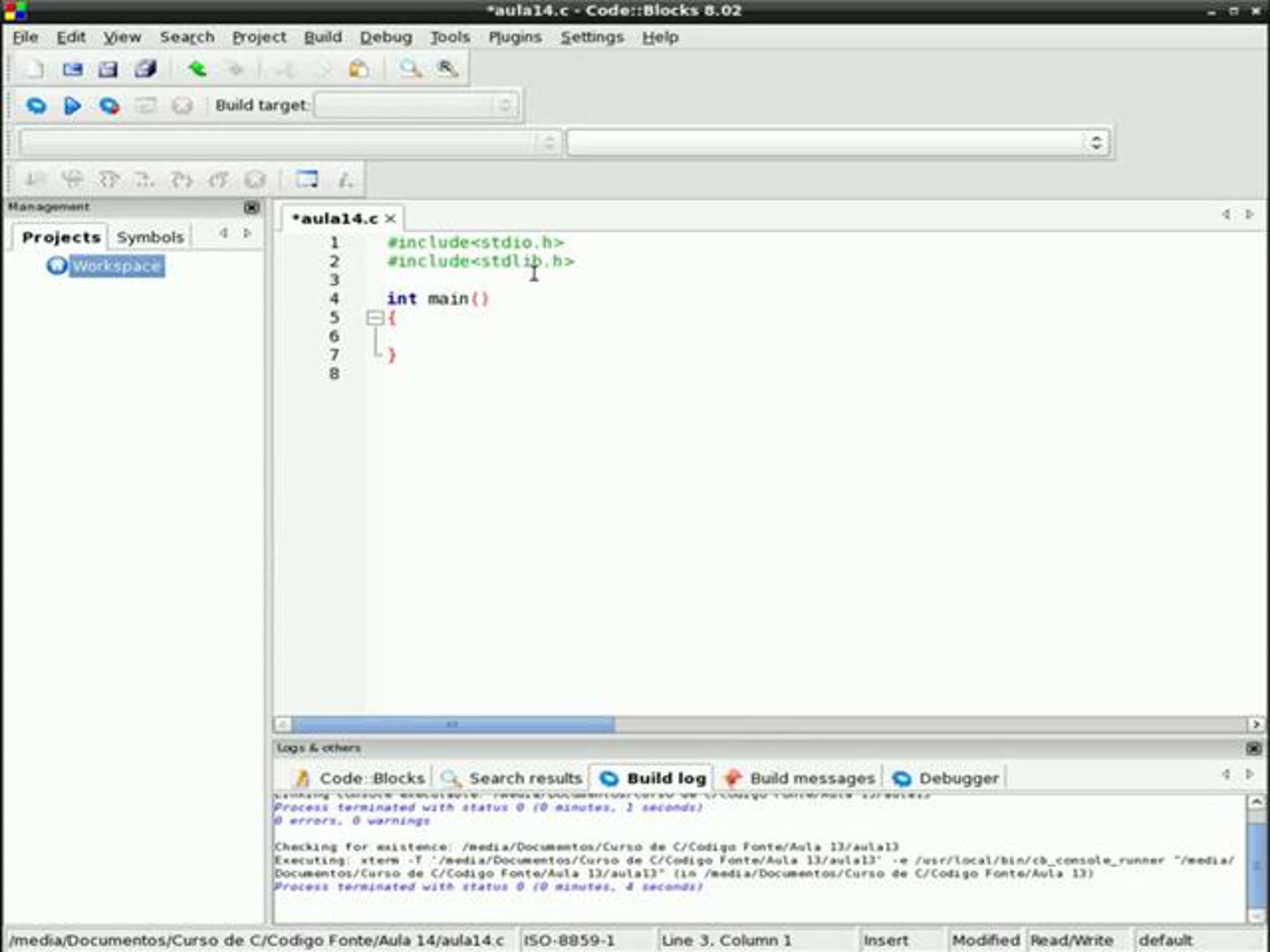Close the Management panel
The height and width of the screenshot is (952, 1270).
(x=251, y=208)
